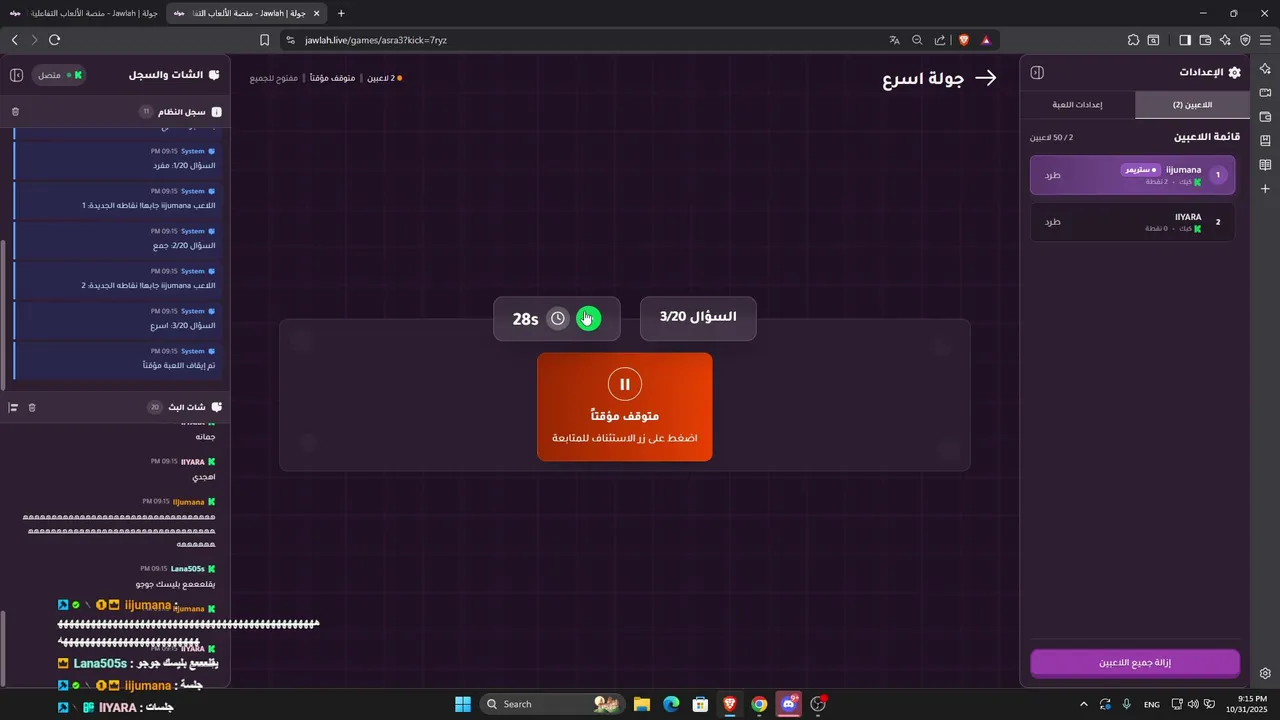Click the timer clock icon
Image resolution: width=1280 pixels, height=720 pixels.
pos(558,318)
